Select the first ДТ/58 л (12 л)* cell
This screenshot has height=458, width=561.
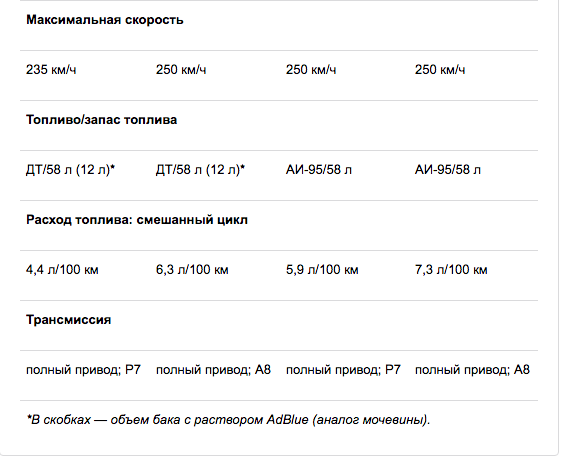point(70,170)
